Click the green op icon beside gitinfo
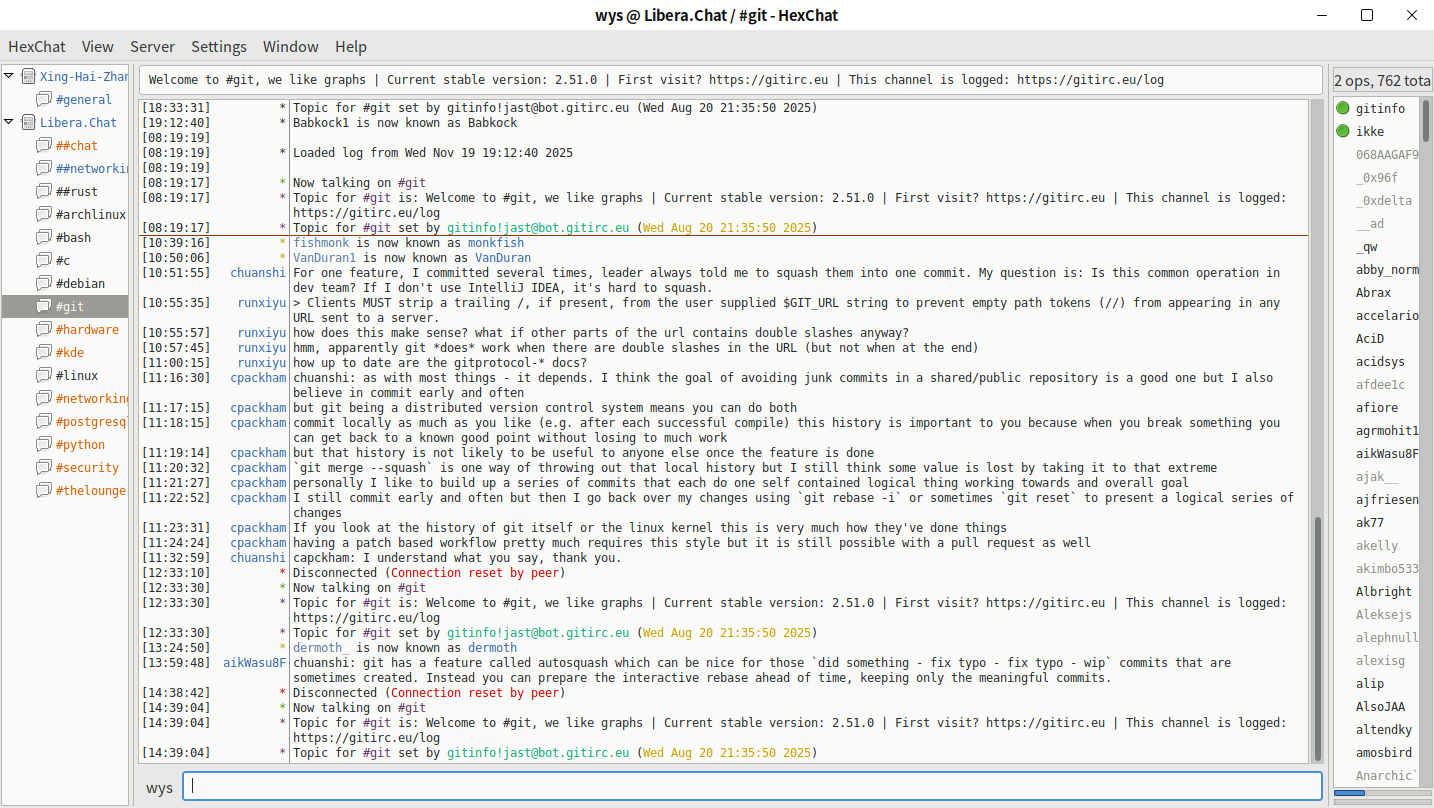 1343,108
